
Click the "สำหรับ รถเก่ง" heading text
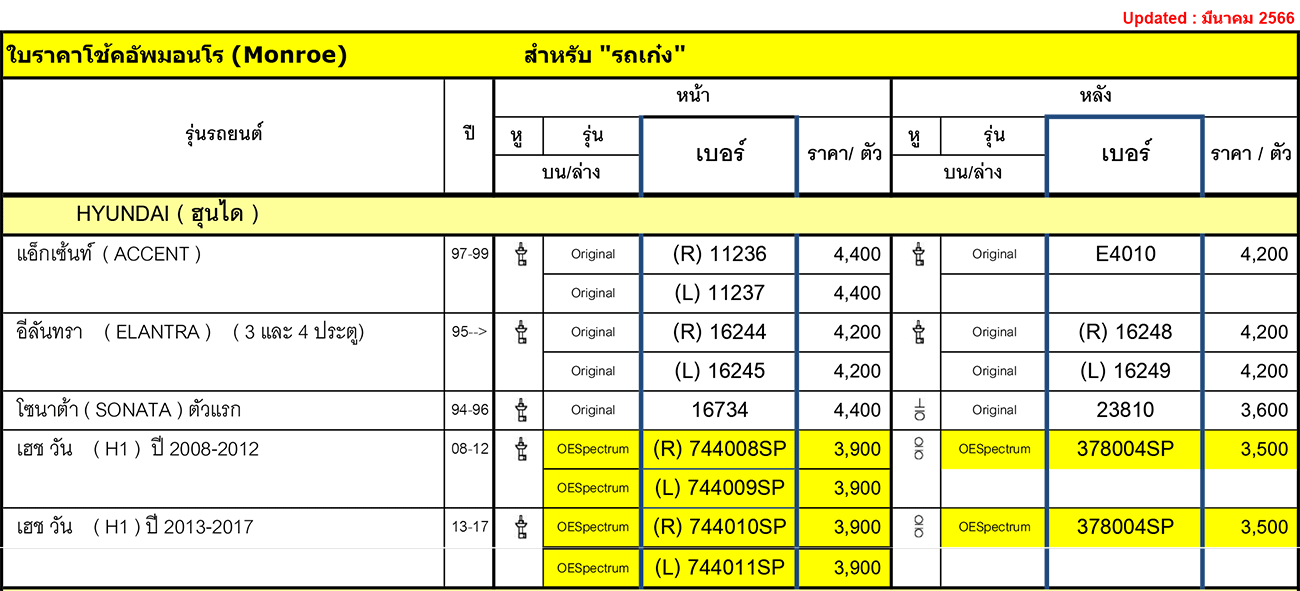(x=603, y=55)
